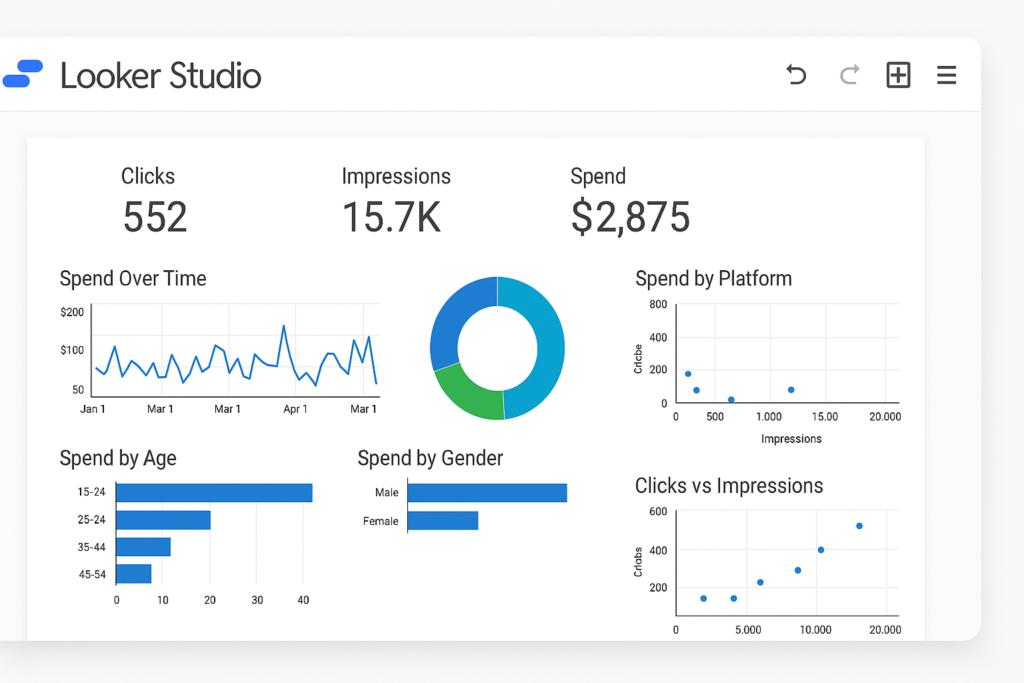
Task: Click the undo arrow icon
Action: [796, 75]
